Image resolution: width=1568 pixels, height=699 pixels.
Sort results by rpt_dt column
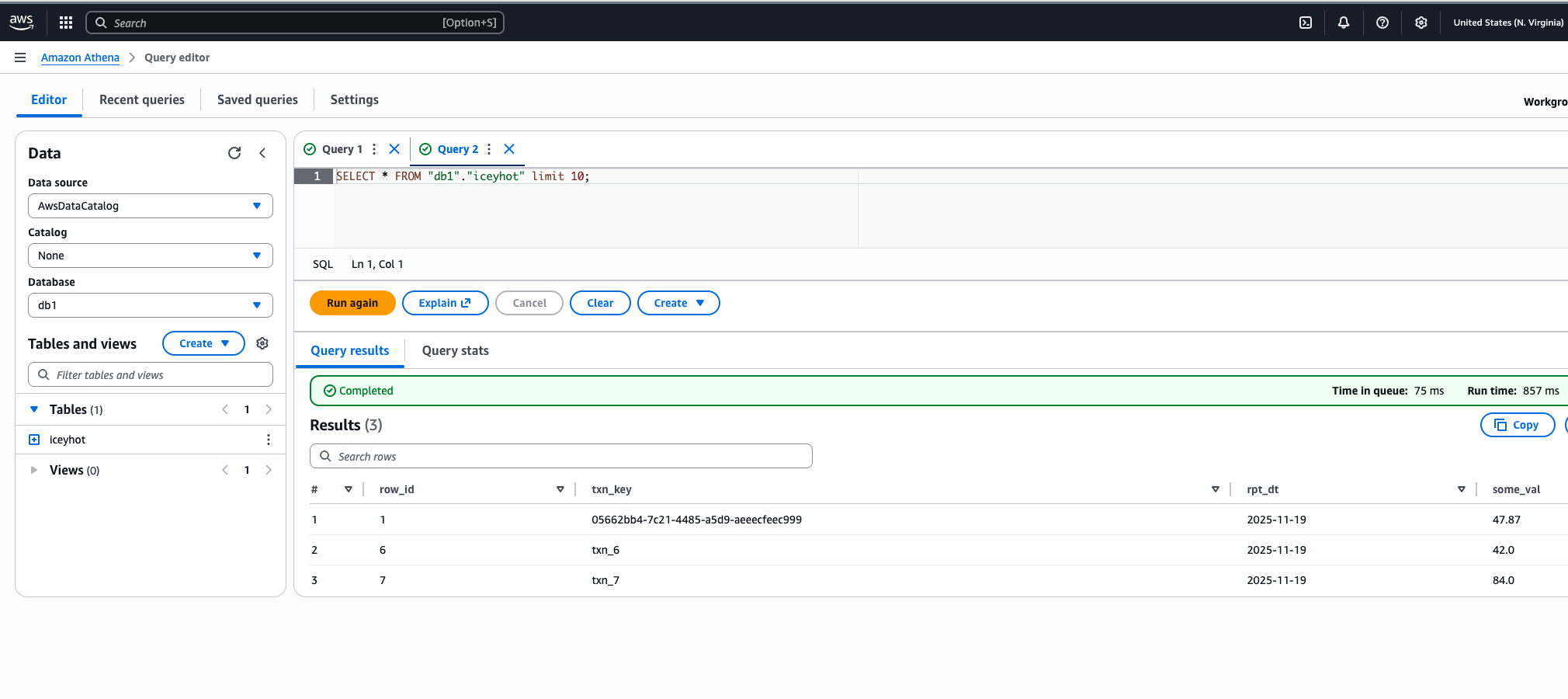point(1462,489)
